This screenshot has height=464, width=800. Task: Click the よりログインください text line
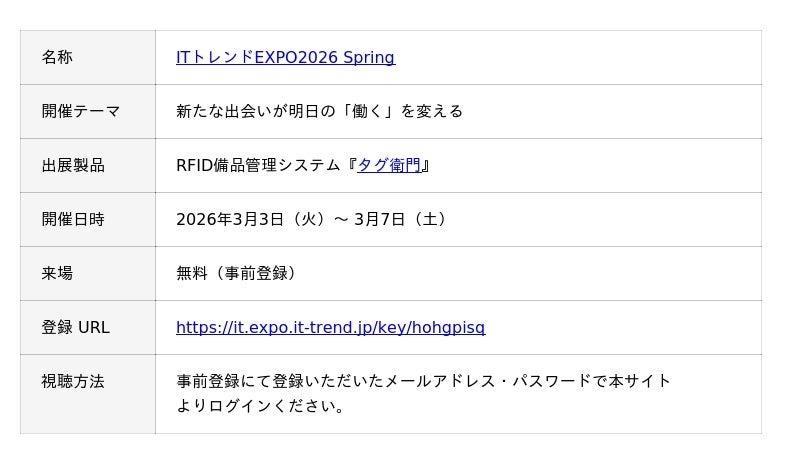[260, 406]
